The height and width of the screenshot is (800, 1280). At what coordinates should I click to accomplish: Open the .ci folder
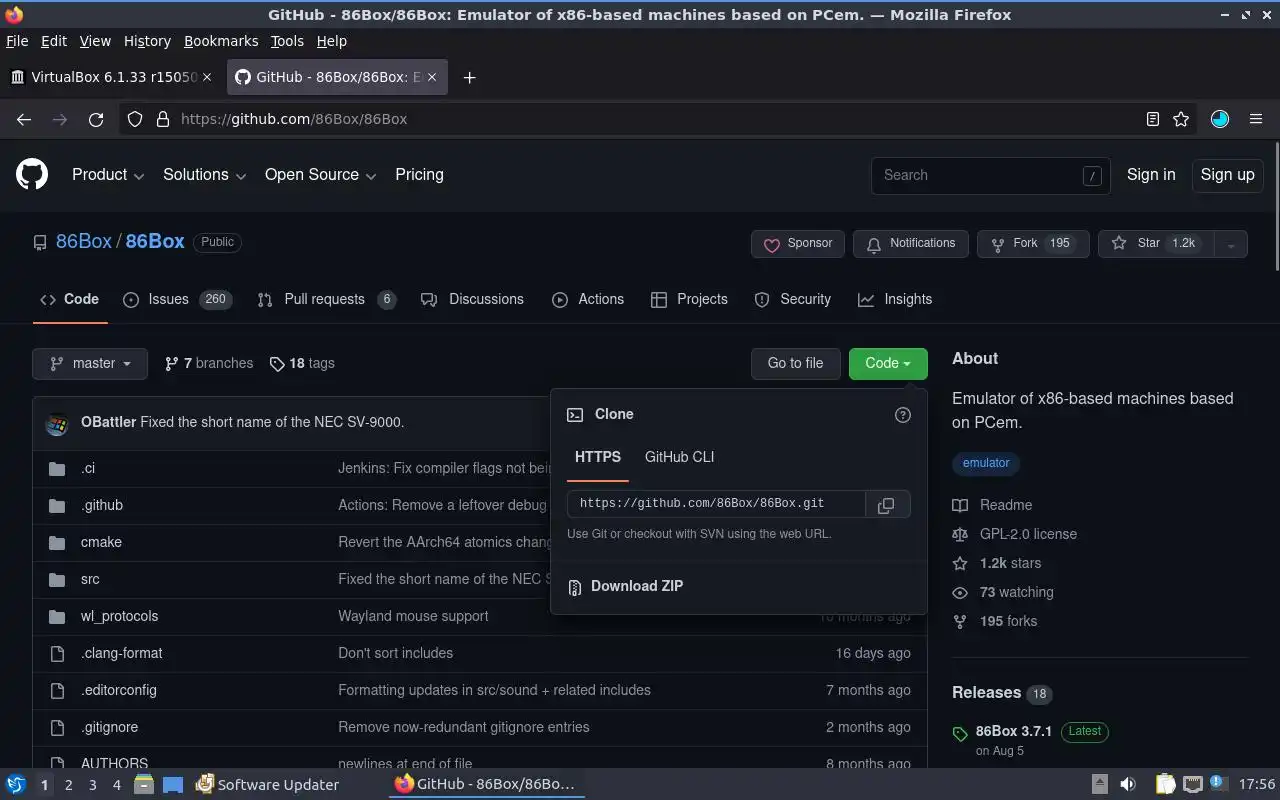[88, 468]
